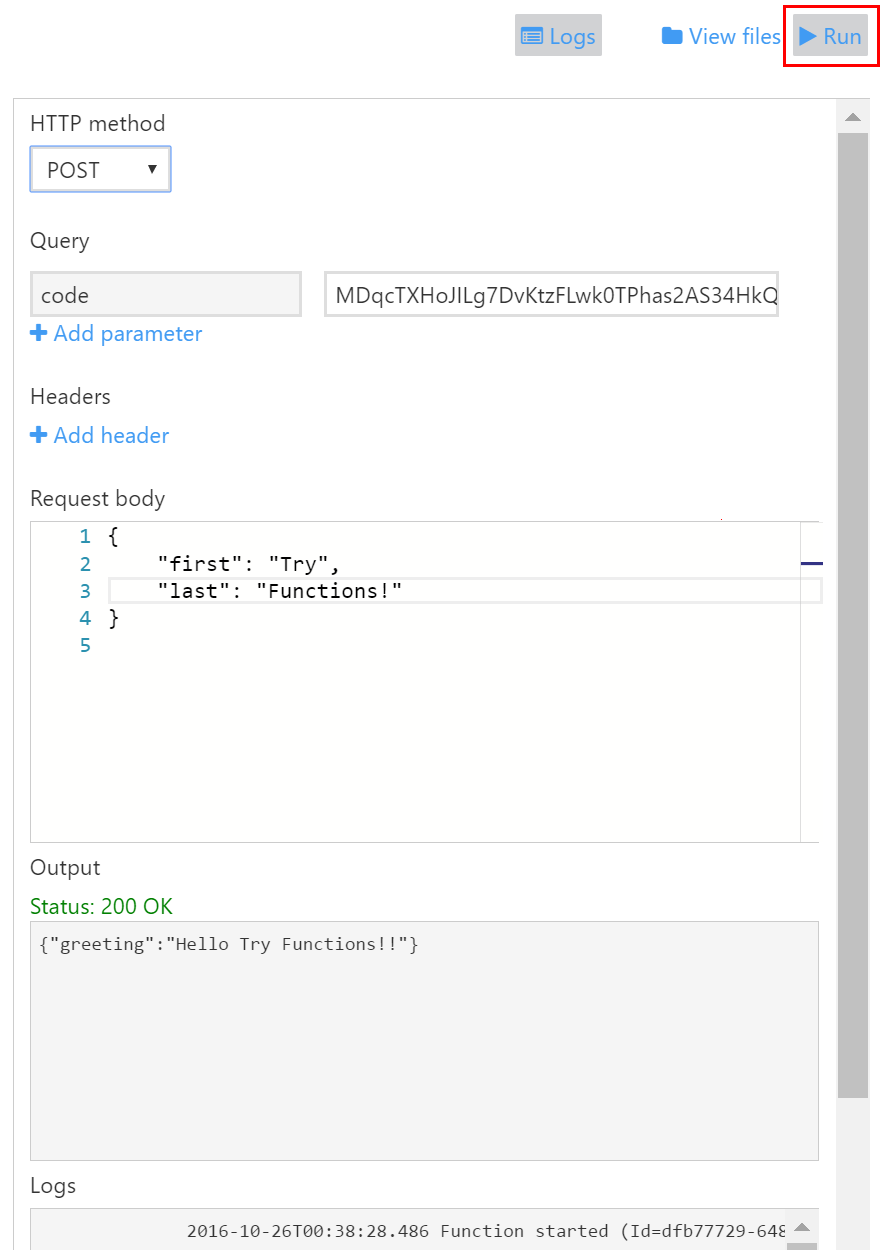
Task: Click the View files folder icon
Action: [x=672, y=37]
